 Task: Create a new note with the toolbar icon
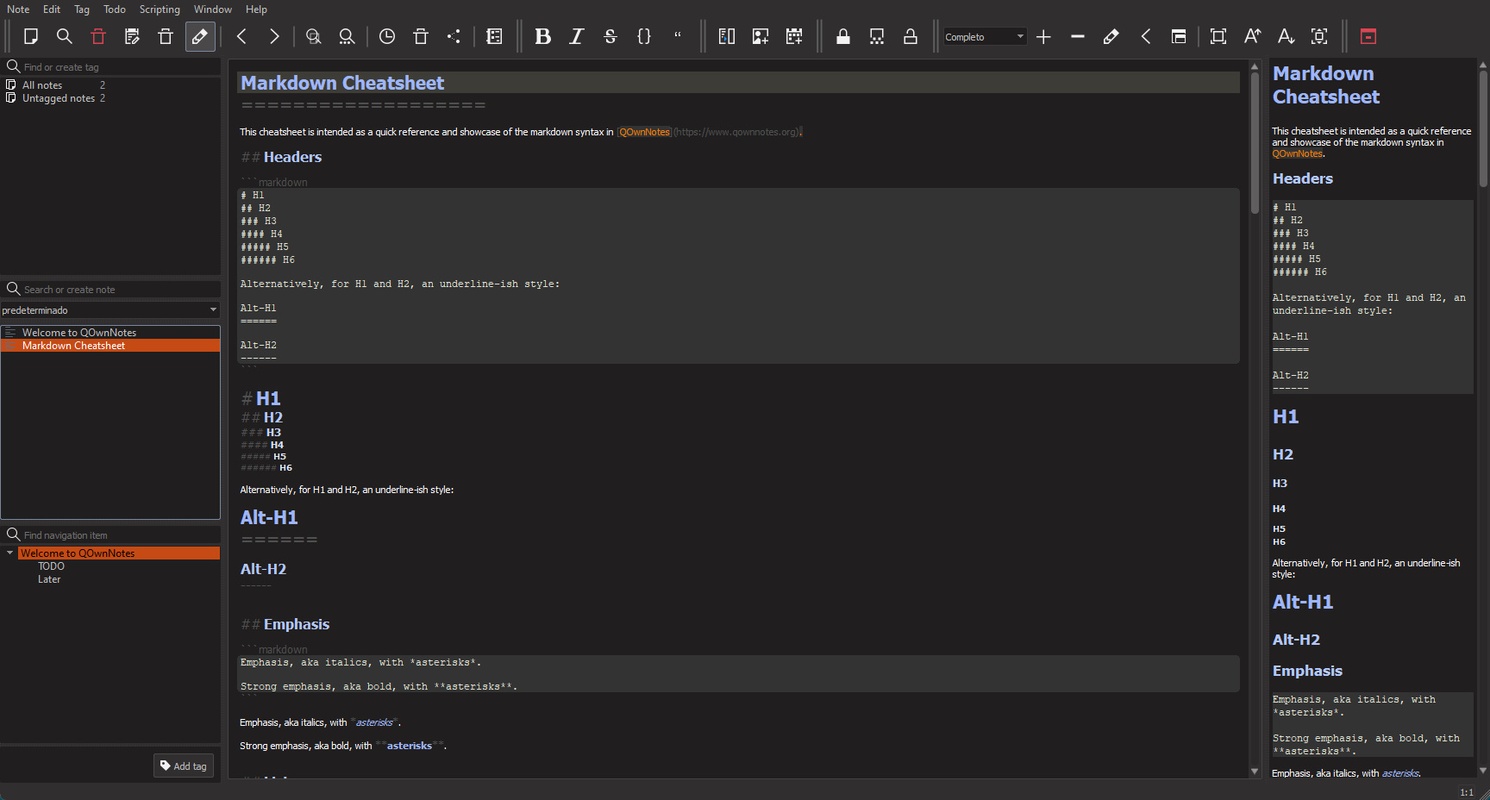31,37
